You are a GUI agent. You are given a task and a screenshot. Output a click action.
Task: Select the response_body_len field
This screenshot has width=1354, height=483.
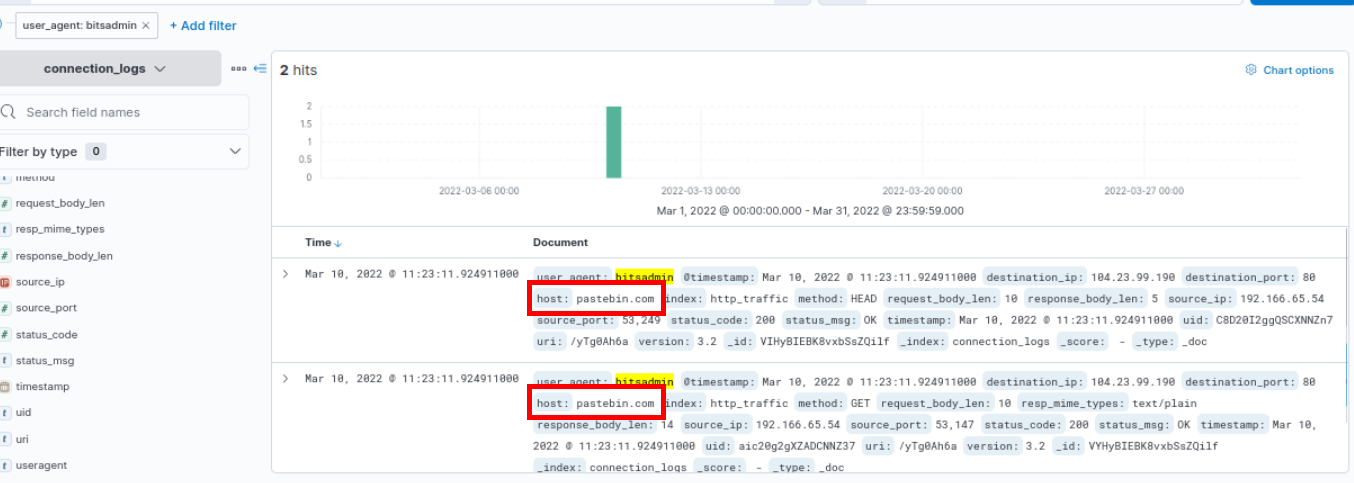coord(64,256)
